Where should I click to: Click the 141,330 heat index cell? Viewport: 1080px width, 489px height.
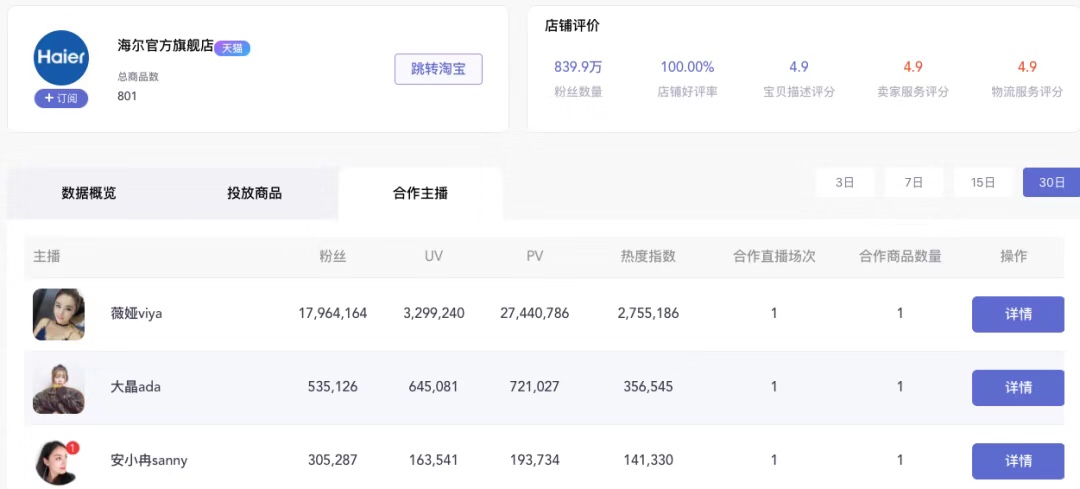[x=648, y=460]
